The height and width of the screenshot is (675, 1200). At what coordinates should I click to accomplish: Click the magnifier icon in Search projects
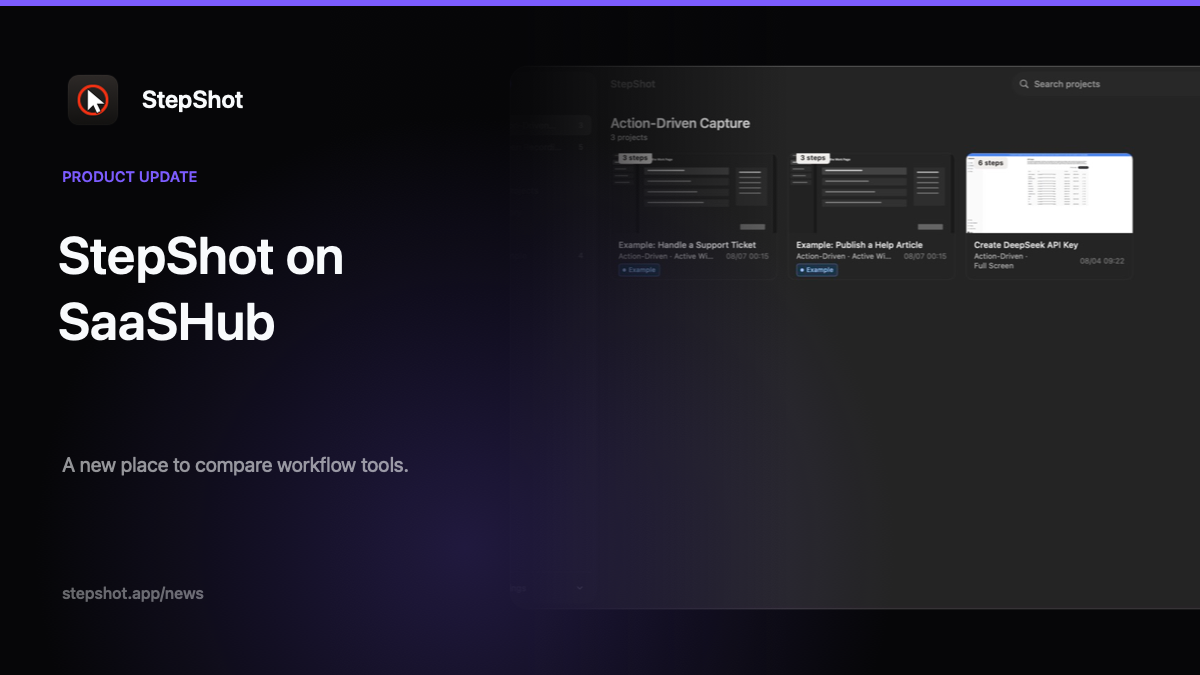coord(1024,84)
